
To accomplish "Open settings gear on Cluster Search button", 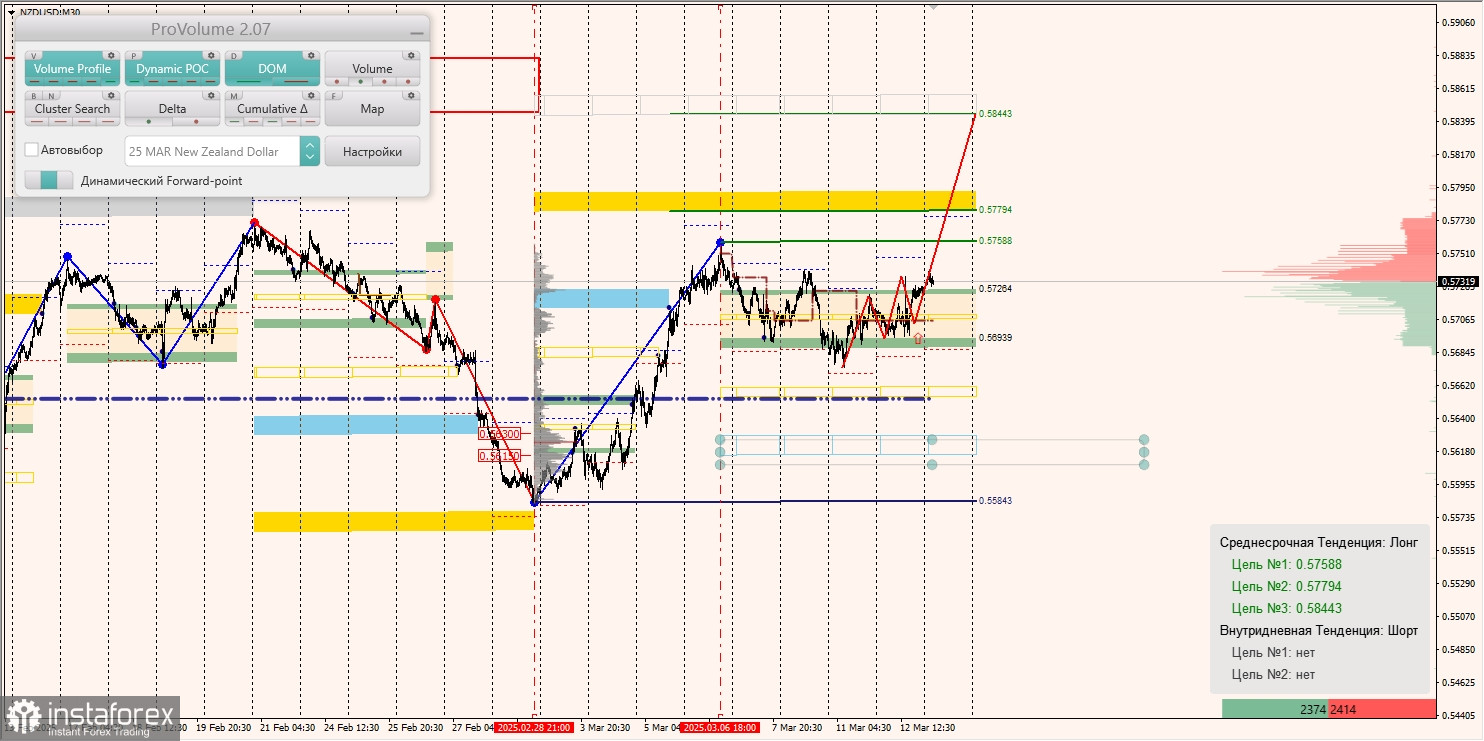I will point(111,95).
